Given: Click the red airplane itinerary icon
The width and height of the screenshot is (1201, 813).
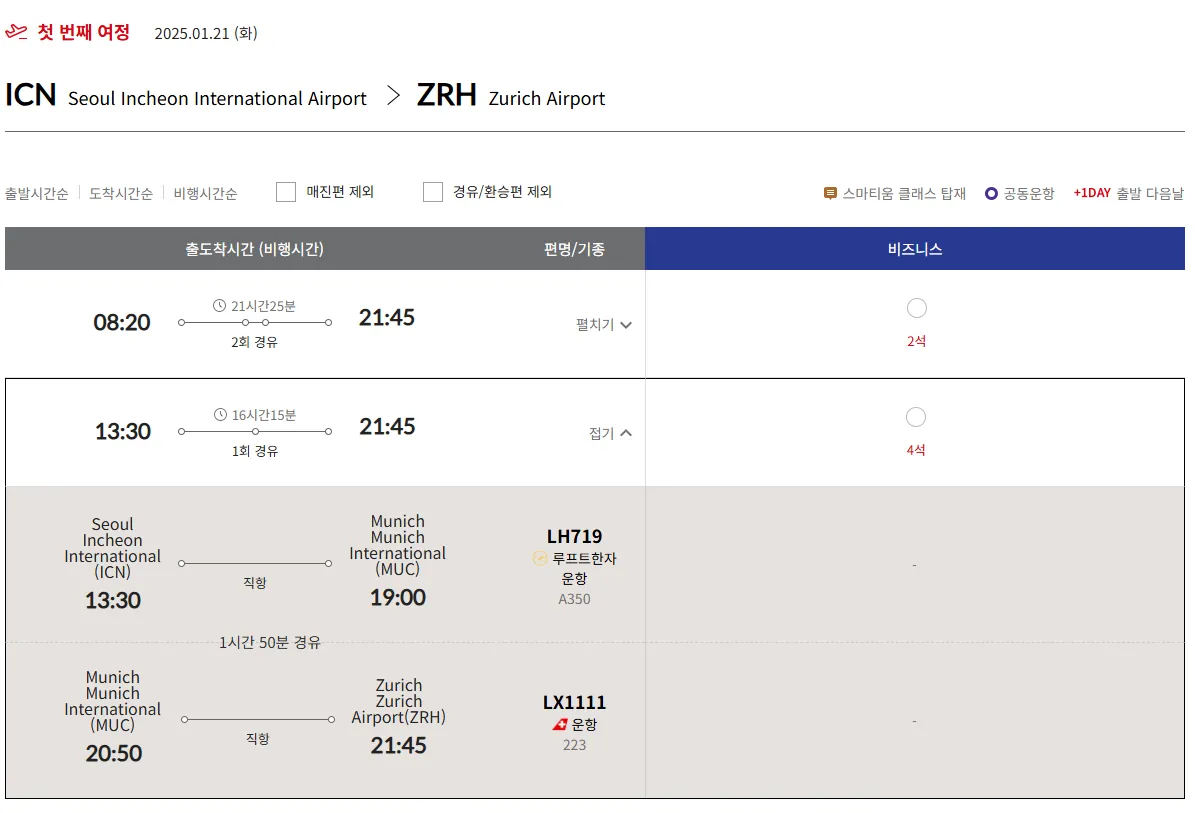Looking at the screenshot, I should [x=16, y=32].
